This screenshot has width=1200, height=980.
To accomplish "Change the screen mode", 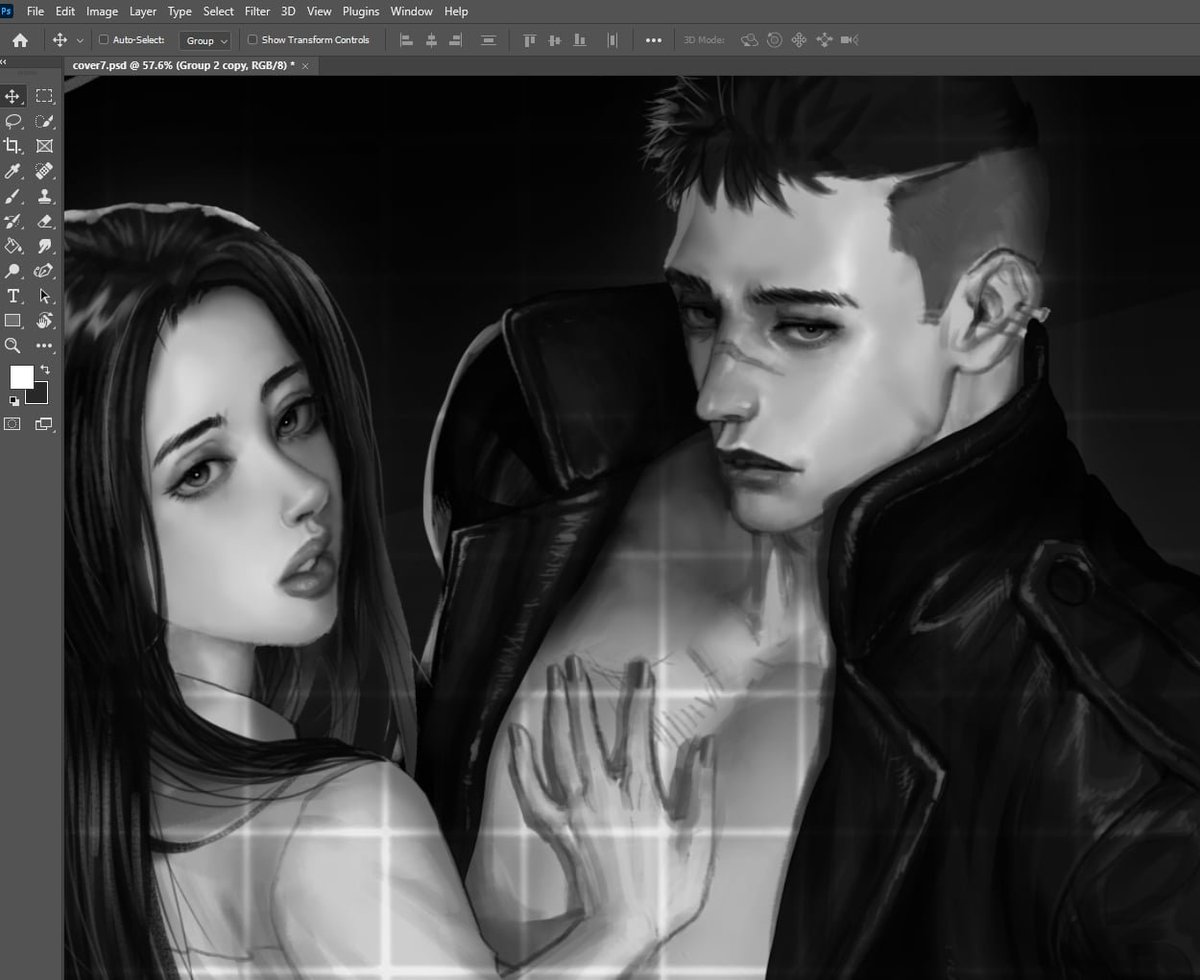I will 44,424.
